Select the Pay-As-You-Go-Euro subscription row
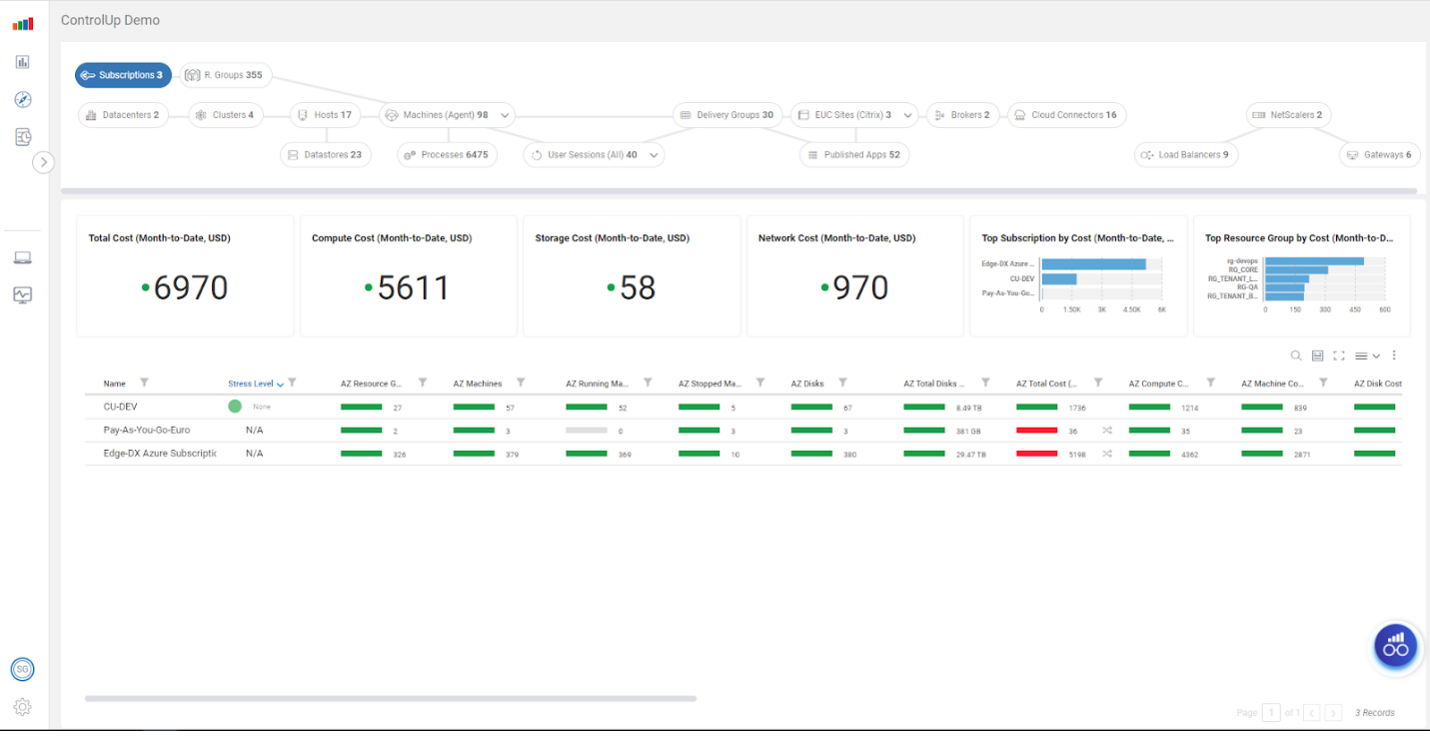1430x736 pixels. [743, 430]
